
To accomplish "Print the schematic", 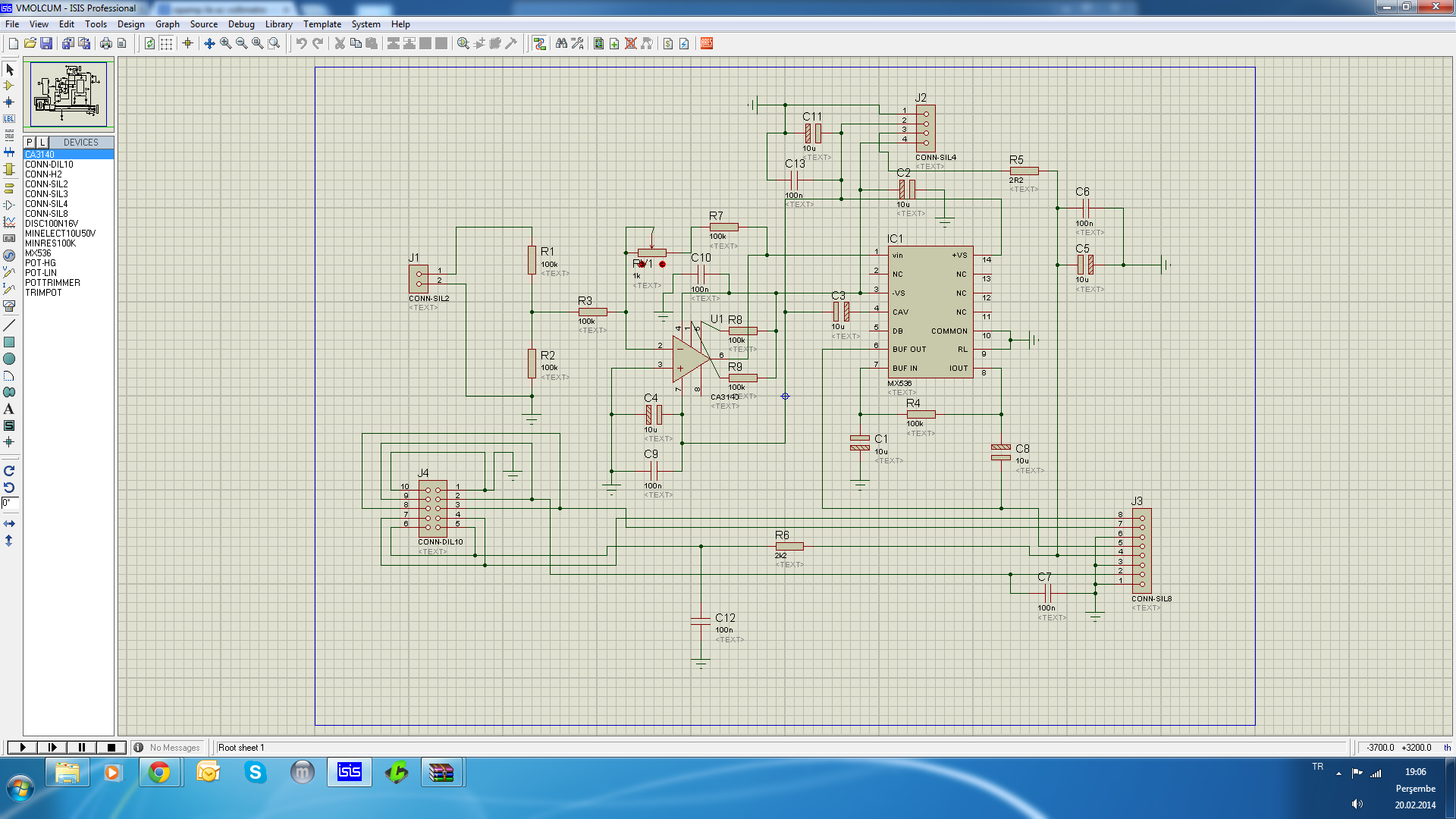I will tap(106, 43).
